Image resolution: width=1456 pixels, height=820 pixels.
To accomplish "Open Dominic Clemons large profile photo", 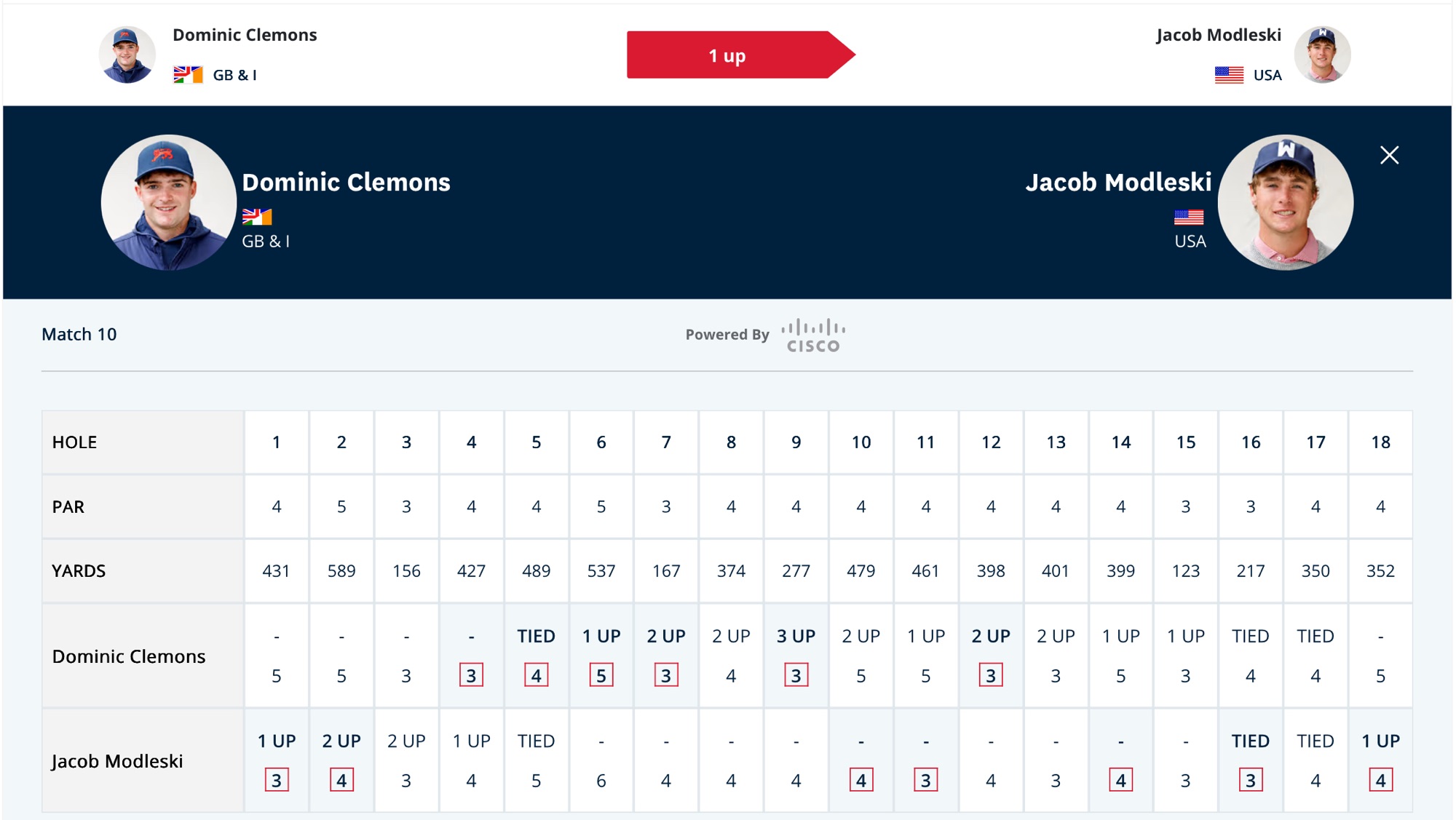I will (169, 202).
